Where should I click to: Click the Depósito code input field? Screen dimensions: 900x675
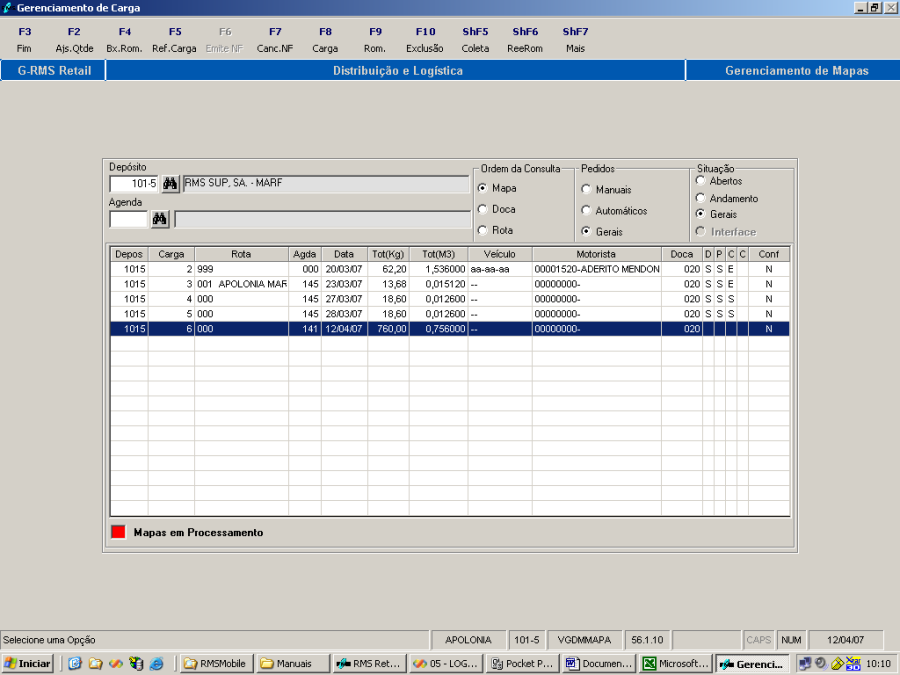[134, 184]
